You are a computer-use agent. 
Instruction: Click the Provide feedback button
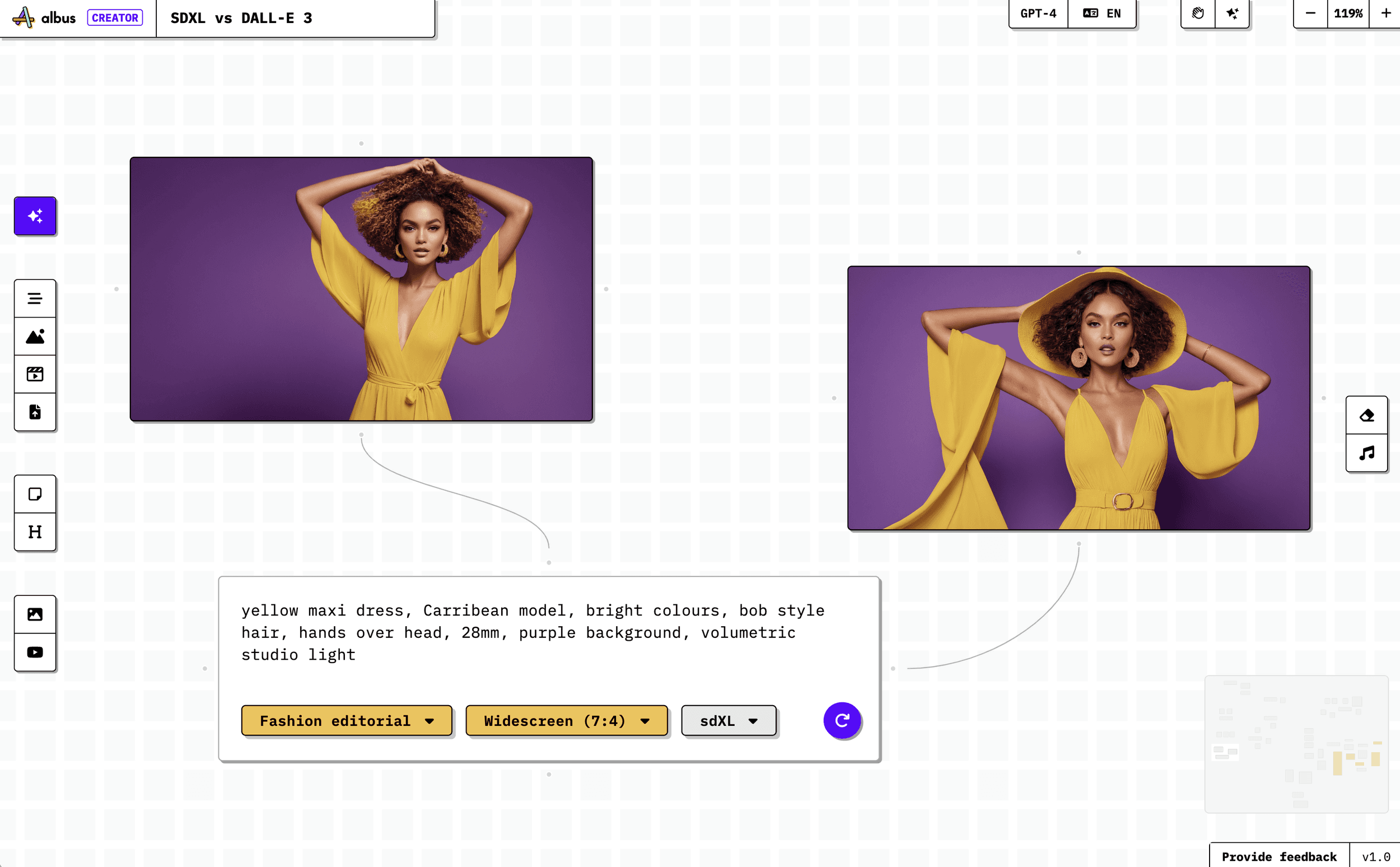tap(1279, 856)
